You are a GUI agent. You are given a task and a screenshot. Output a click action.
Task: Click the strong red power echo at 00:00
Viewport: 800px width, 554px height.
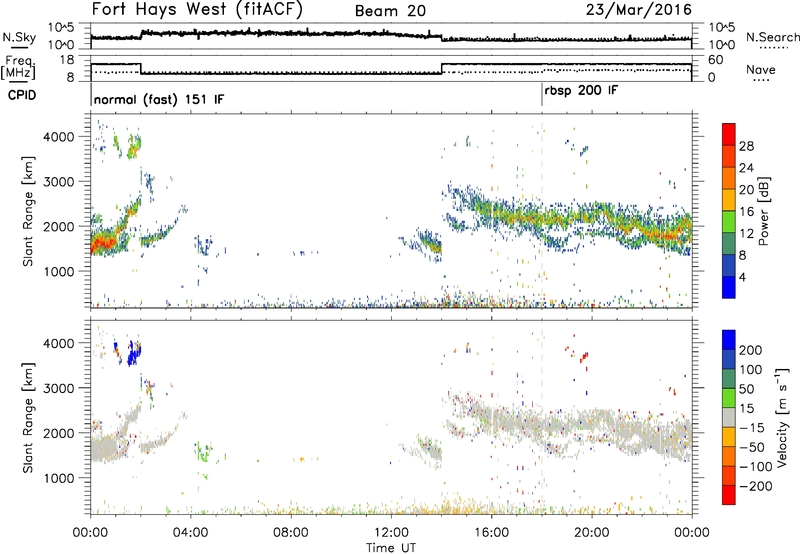pyautogui.click(x=102, y=243)
